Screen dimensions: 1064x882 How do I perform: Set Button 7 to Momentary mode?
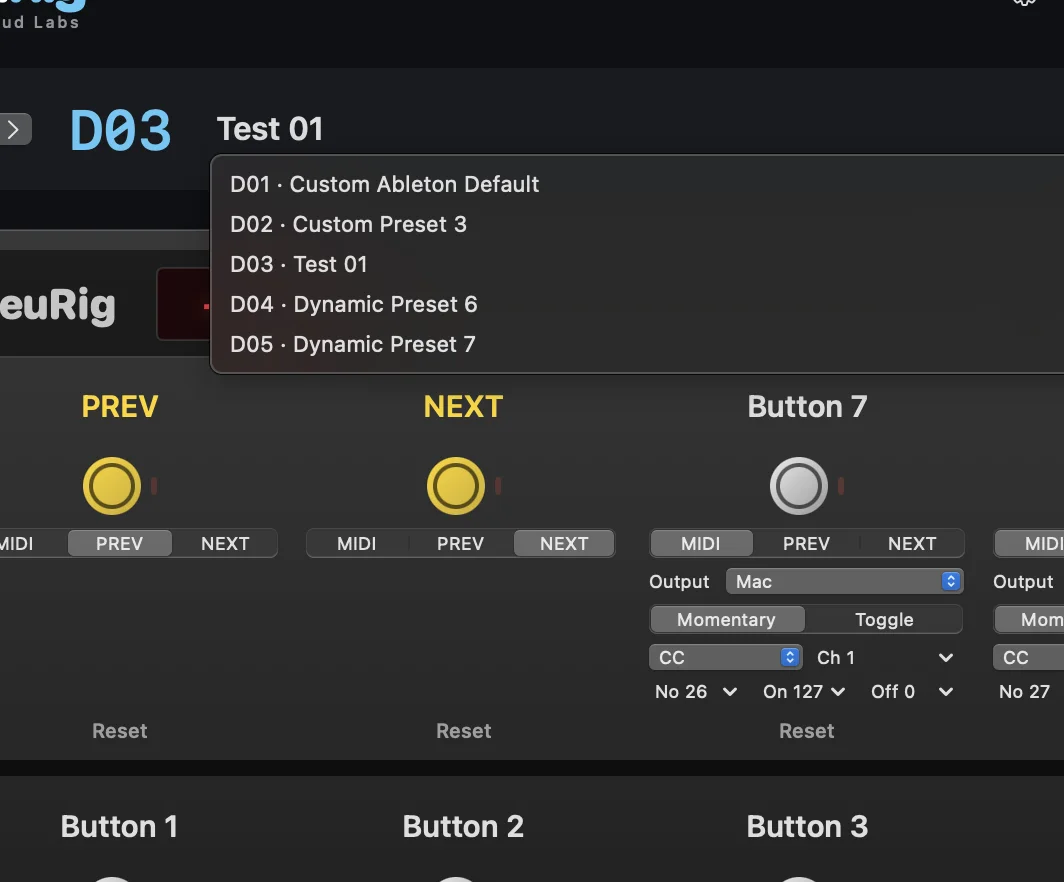pos(727,619)
